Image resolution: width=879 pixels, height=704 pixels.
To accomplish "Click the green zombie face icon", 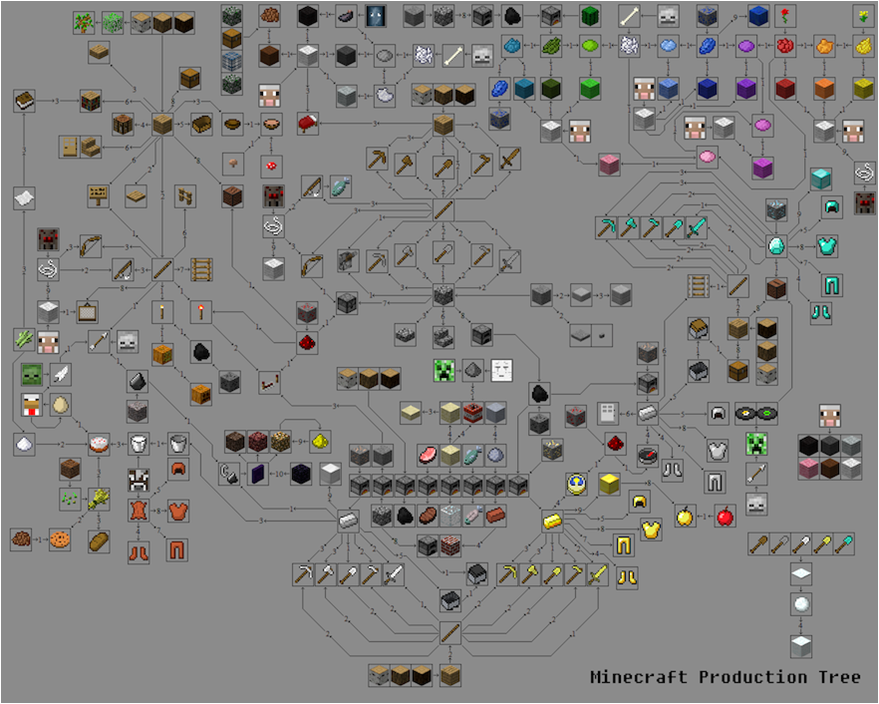I will click(x=32, y=376).
